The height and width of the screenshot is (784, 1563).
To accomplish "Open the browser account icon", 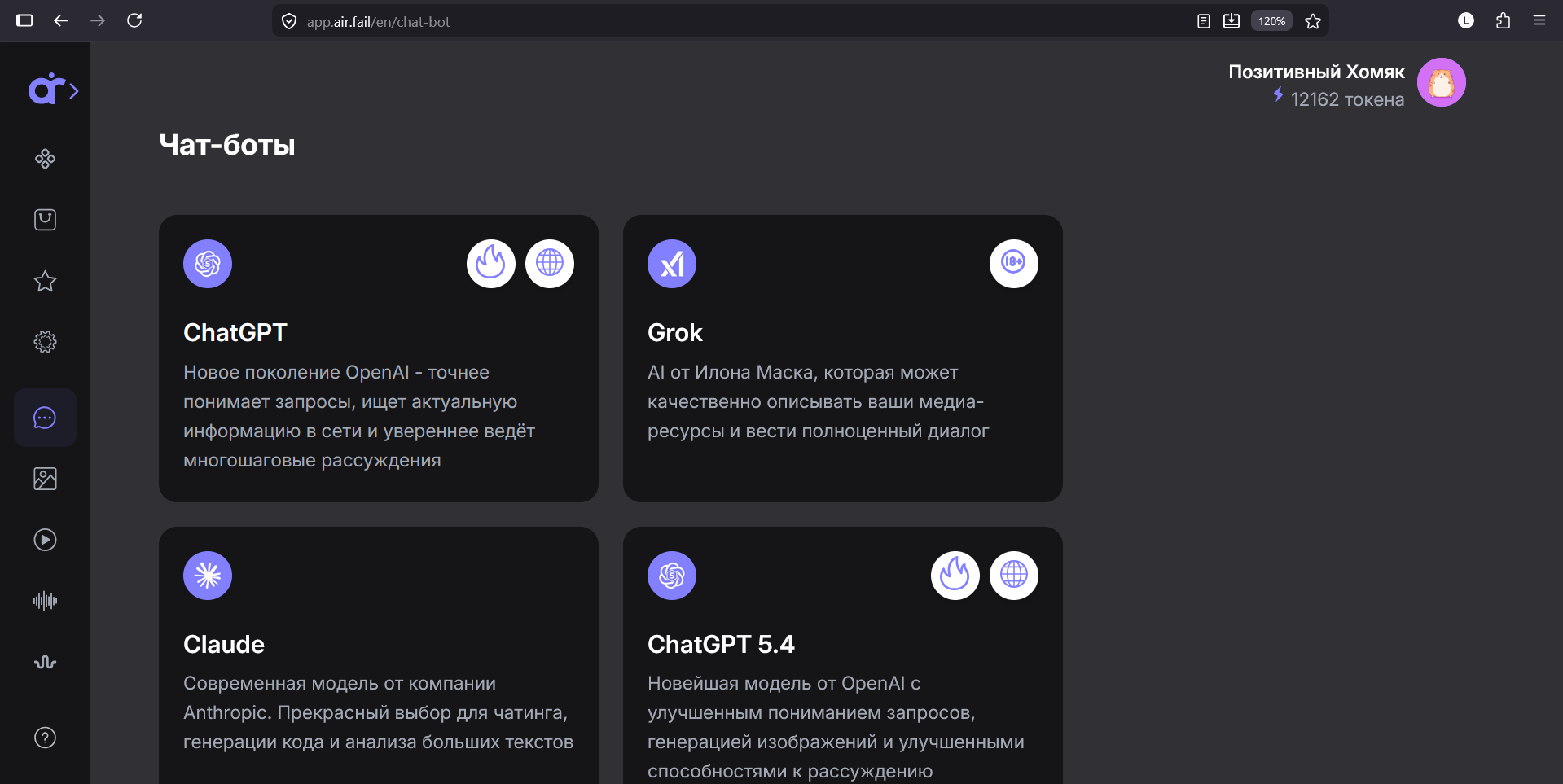I will 1466,21.
